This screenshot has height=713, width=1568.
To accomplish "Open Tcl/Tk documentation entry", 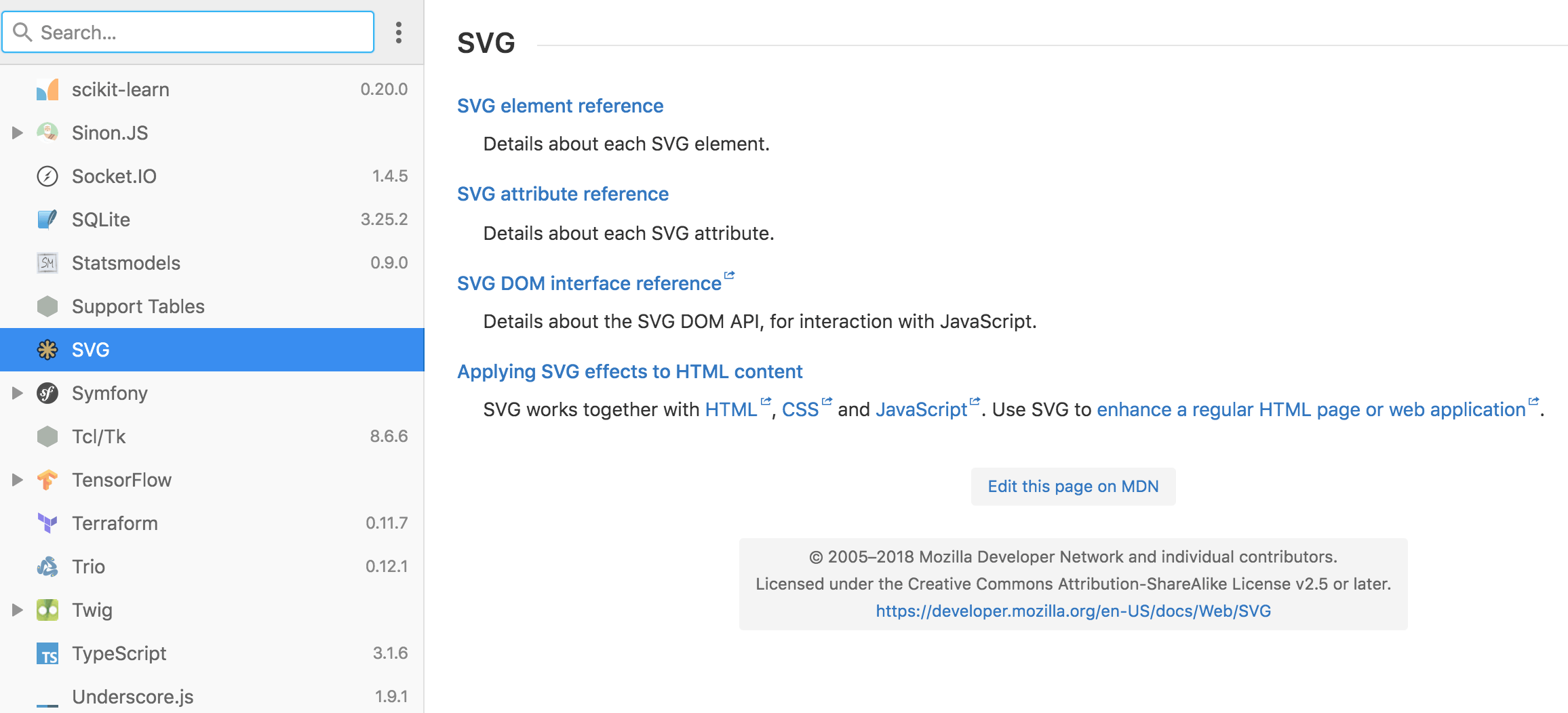I will [212, 436].
